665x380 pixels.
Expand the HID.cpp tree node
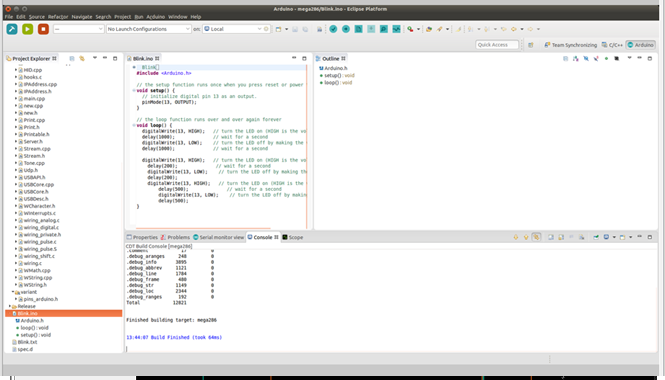tap(16, 70)
